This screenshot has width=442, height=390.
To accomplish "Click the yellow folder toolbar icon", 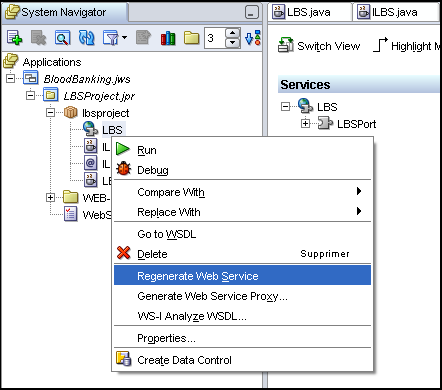I will (x=192, y=38).
